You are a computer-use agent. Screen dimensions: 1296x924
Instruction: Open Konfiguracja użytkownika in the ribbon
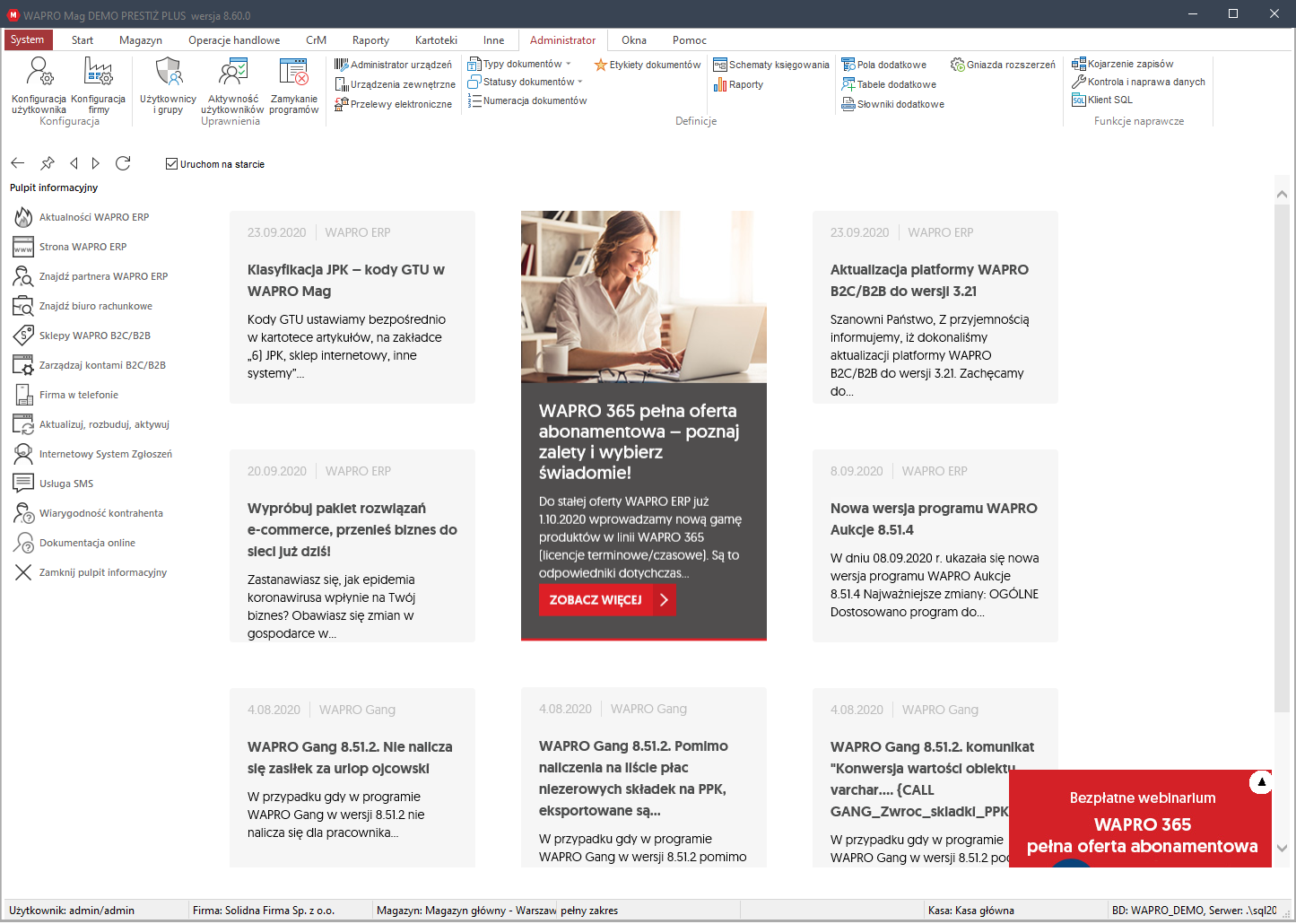coord(39,85)
